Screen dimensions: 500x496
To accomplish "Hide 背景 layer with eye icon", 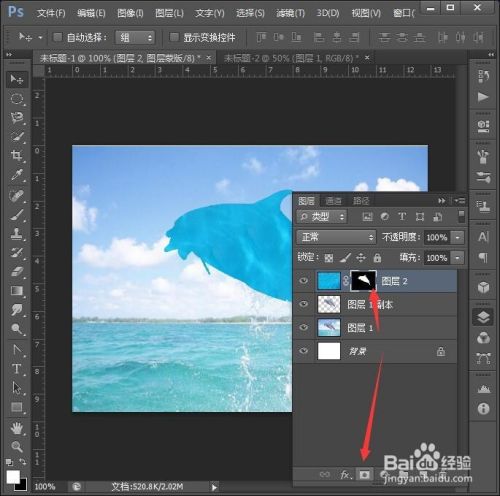I will pos(303,351).
